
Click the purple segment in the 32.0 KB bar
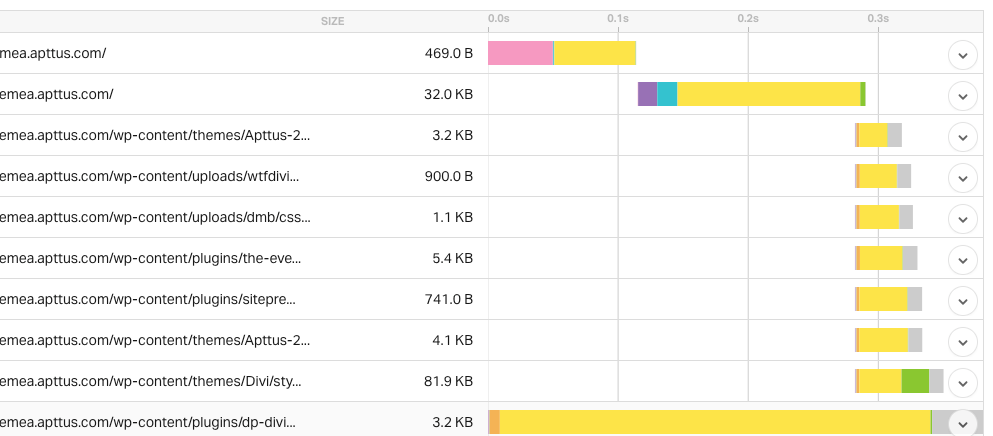[x=647, y=94]
